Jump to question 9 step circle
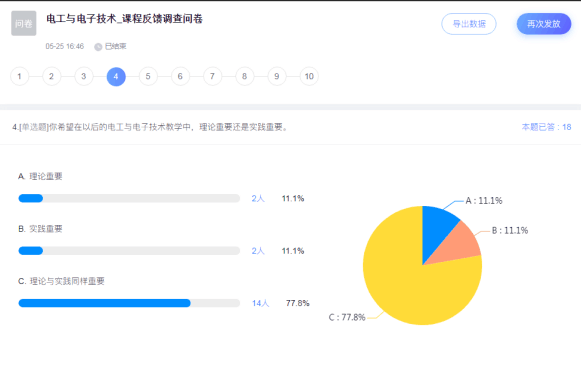Viewport: 581px width, 369px height. (277, 76)
